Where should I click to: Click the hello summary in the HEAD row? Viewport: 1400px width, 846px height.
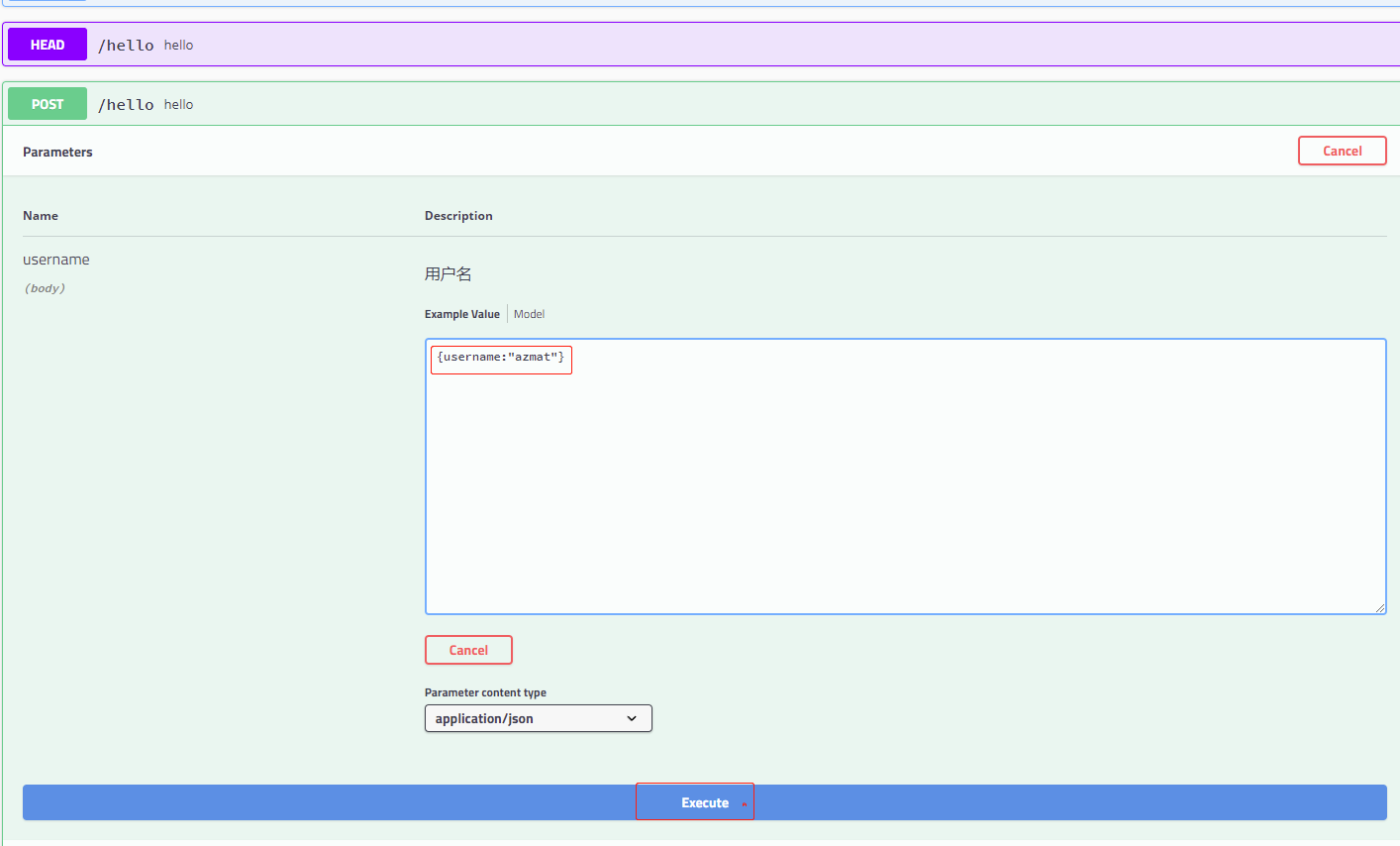tap(178, 45)
